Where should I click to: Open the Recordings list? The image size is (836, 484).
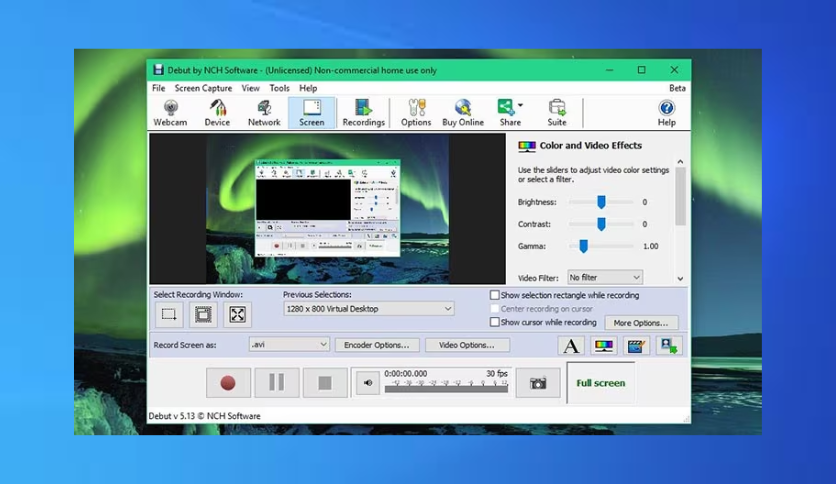click(363, 113)
